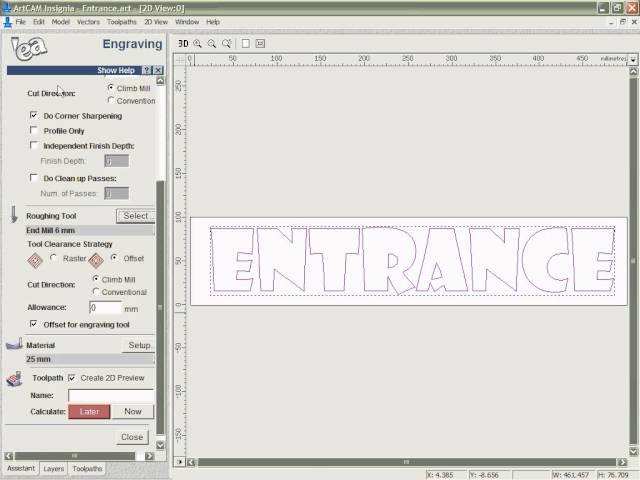640x480 pixels.
Task: Switch to Toolpaths tab at bottom
Action: [x=87, y=469]
